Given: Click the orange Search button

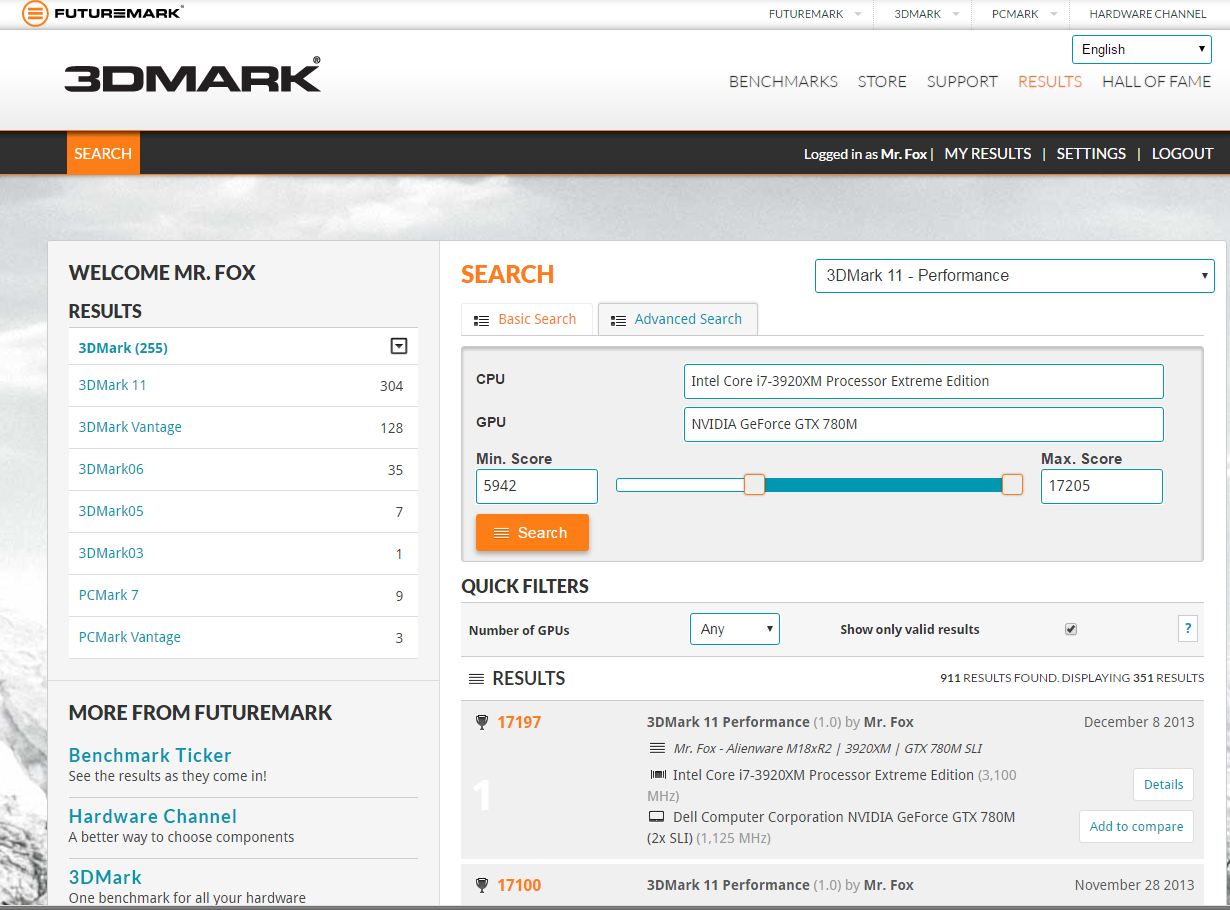Looking at the screenshot, I should tap(532, 533).
